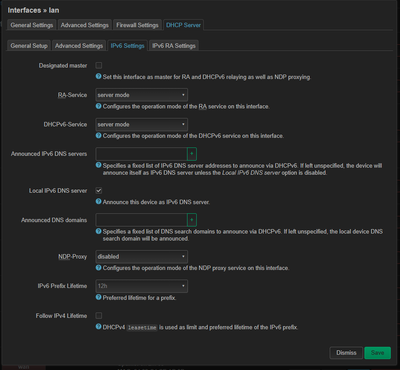Image resolution: width=400 pixels, height=370 pixels.
Task: Add an entry with the DNS domains plus button
Action: click(x=192, y=220)
